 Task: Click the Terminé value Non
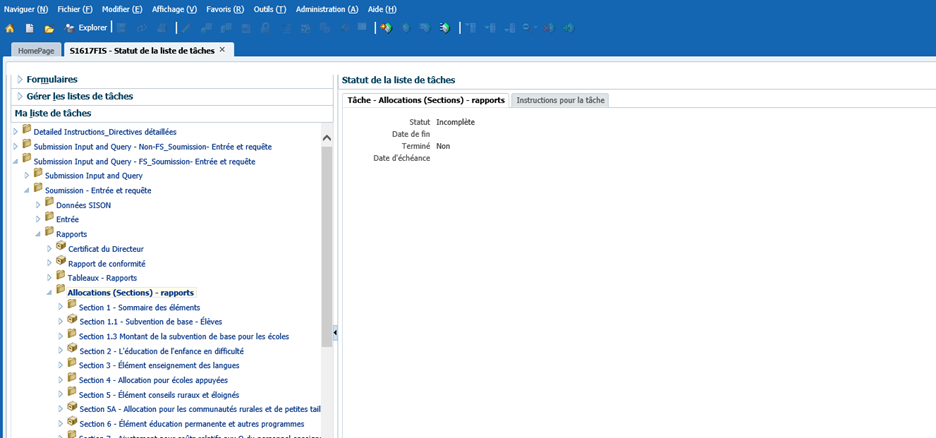click(x=443, y=146)
